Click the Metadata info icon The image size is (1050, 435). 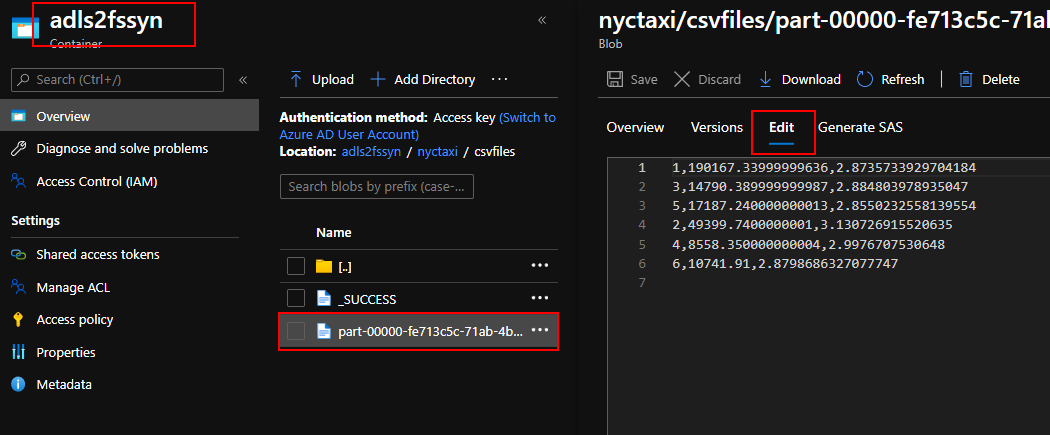[19, 384]
